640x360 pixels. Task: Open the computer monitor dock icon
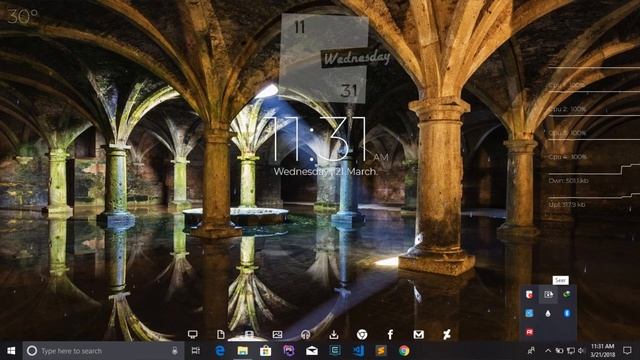193,335
